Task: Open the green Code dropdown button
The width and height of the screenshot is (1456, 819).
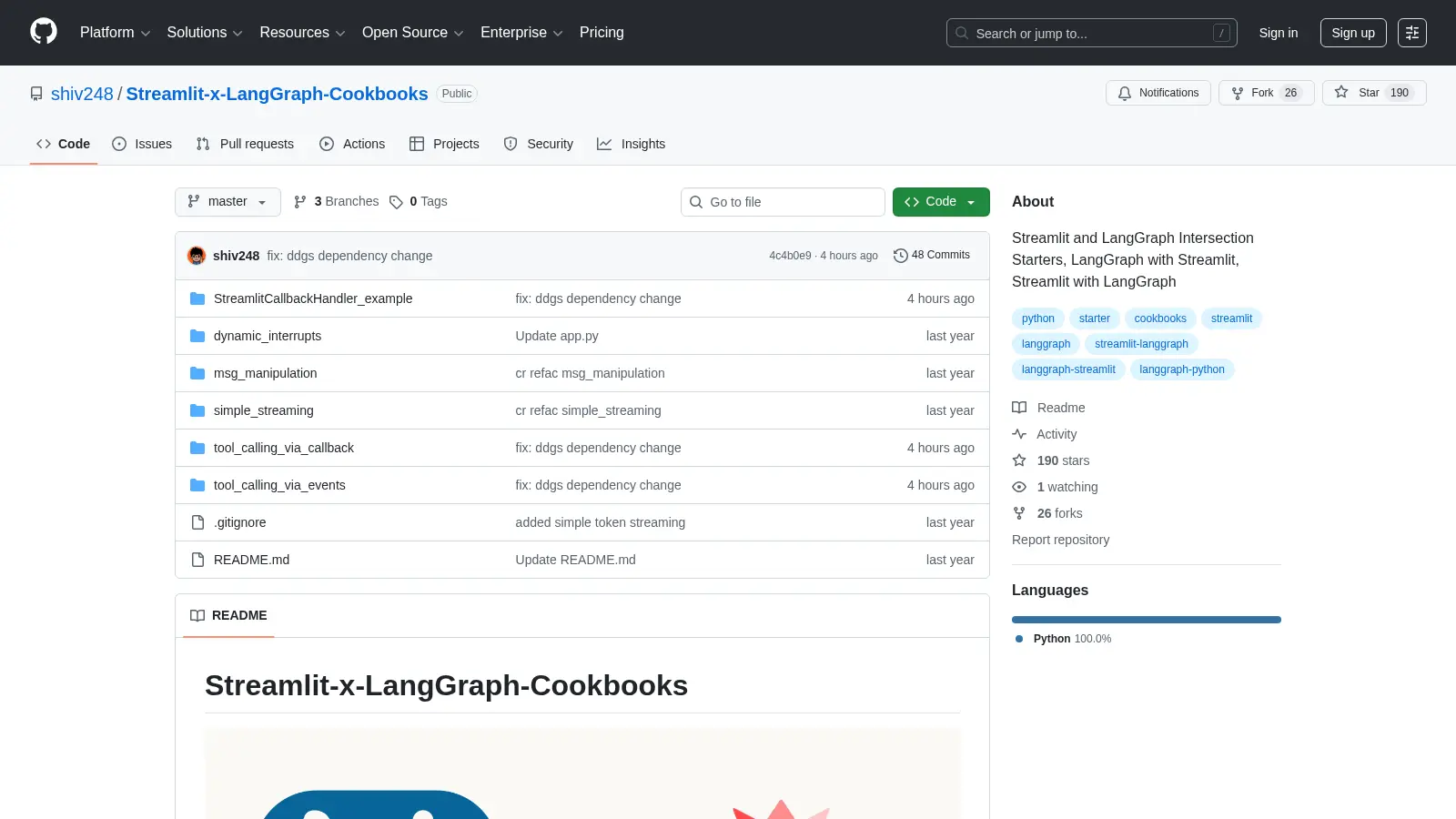Action: pyautogui.click(x=941, y=202)
